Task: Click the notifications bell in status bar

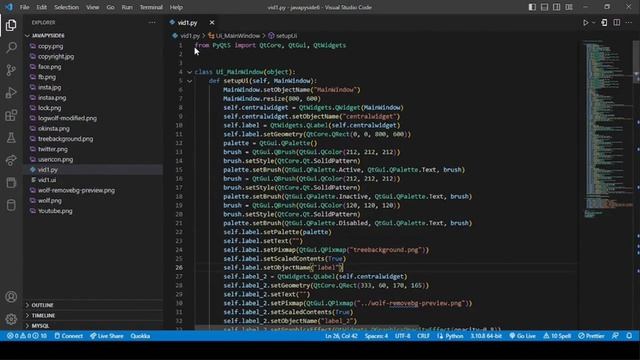Action: [x=629, y=336]
